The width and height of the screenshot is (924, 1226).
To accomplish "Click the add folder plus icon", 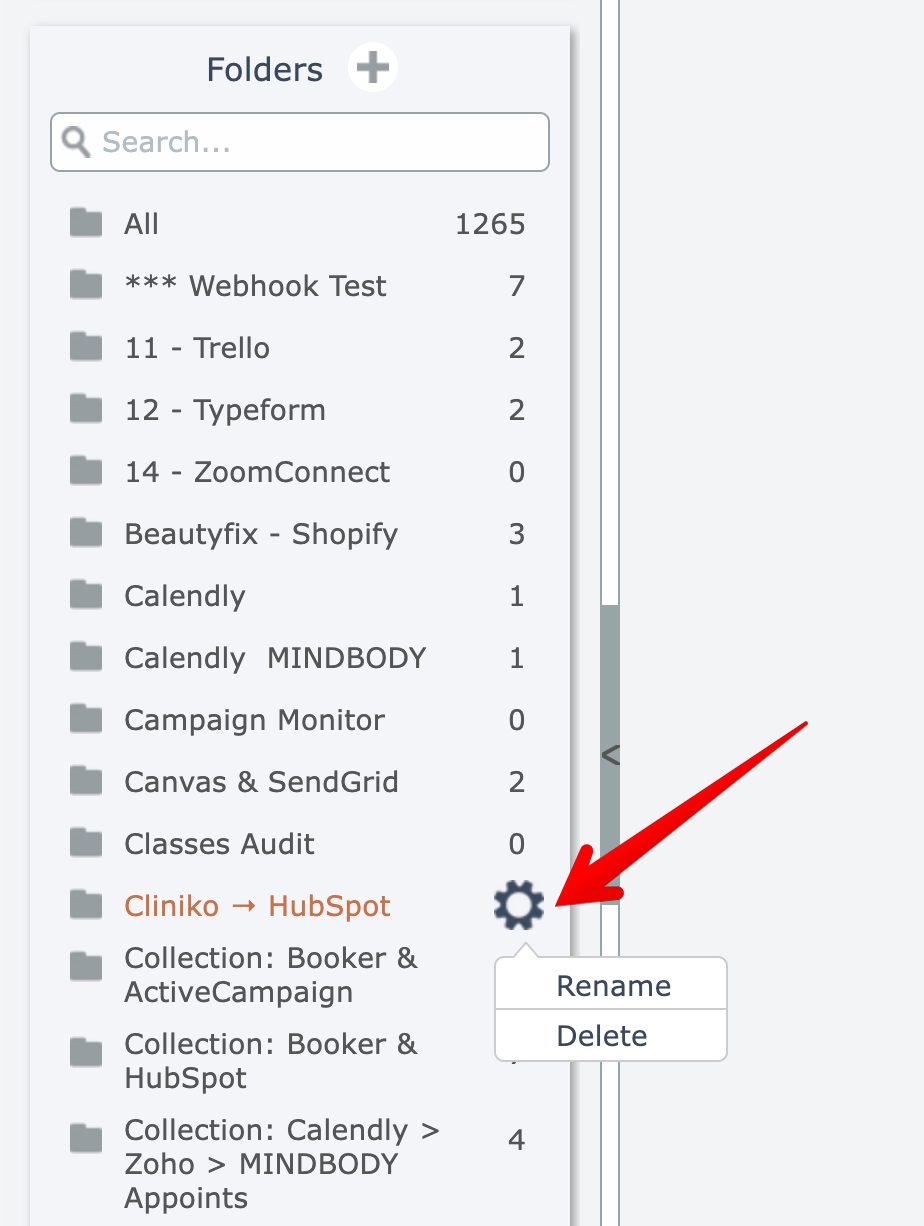I will [373, 69].
